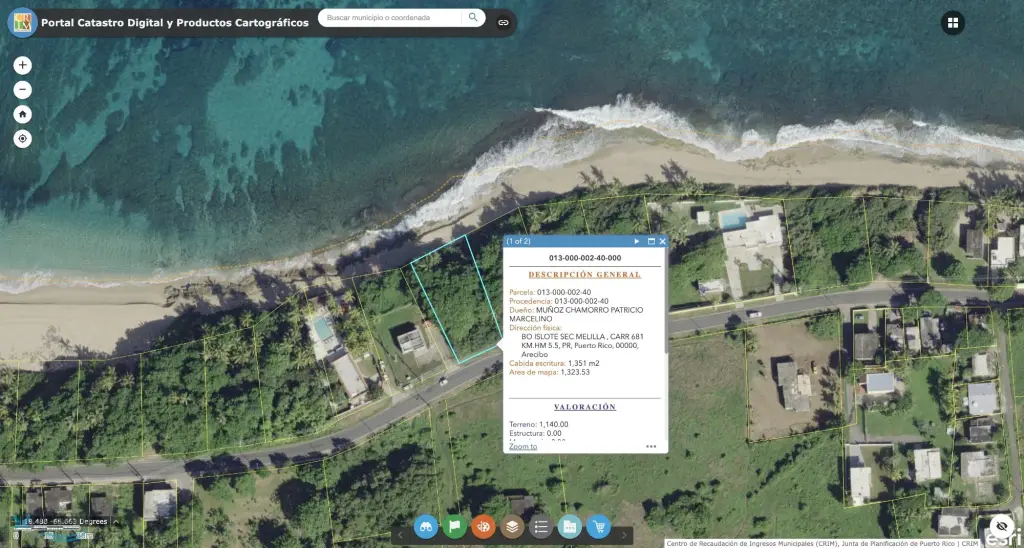Click Area de mapa 1,323.53 value
Image resolution: width=1024 pixels, height=548 pixels.
click(x=575, y=372)
